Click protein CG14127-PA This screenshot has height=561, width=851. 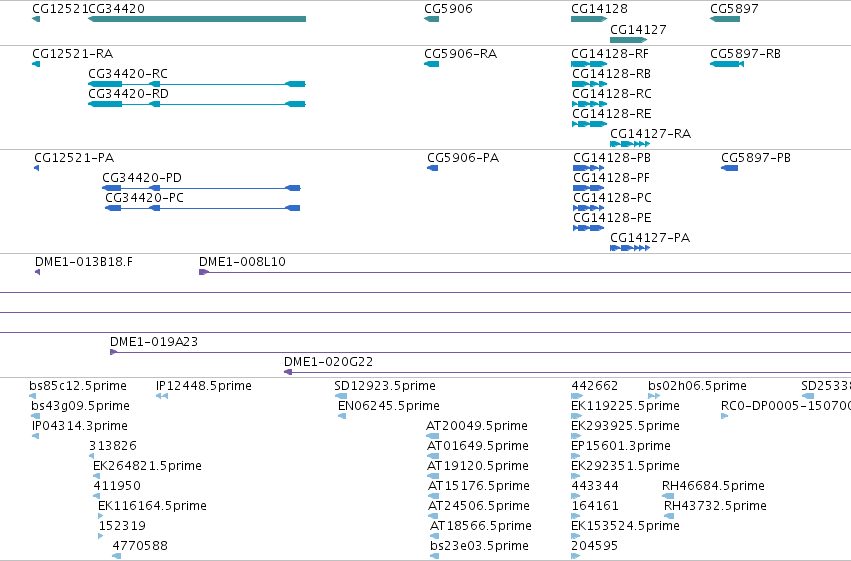(630, 248)
